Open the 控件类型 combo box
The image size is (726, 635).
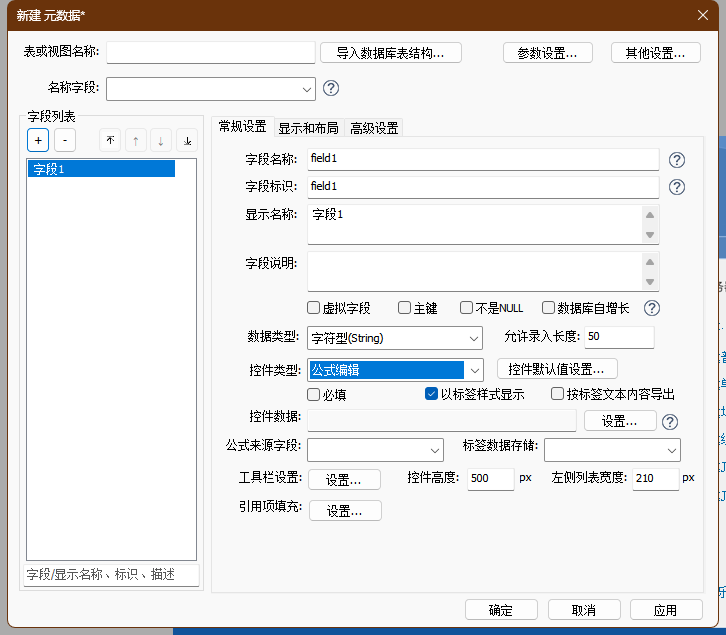[x=475, y=370]
